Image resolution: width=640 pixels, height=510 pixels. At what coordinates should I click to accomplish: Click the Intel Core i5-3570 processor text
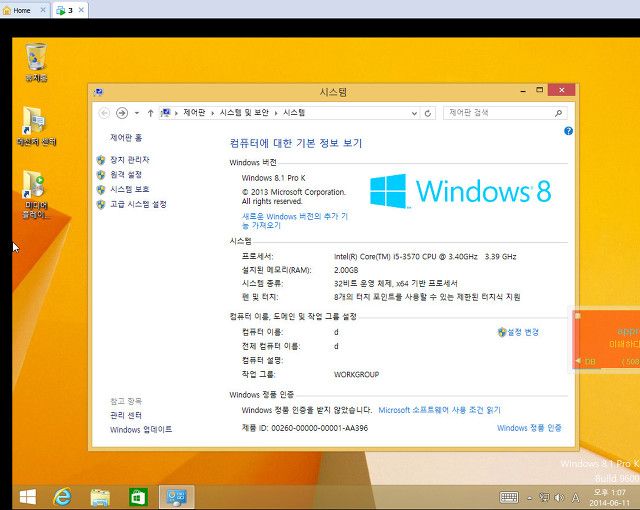pos(425,257)
